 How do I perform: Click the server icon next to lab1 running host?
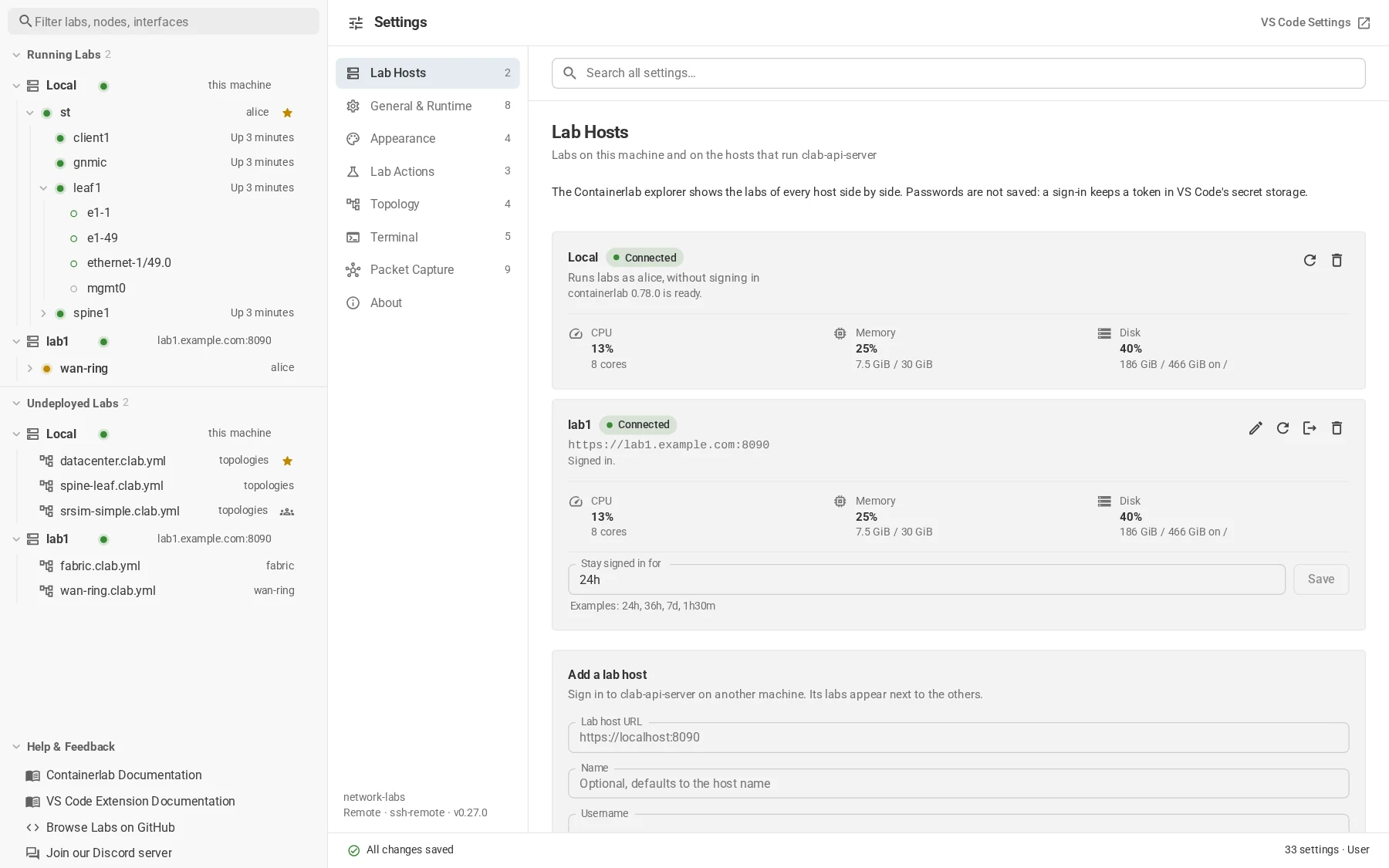[x=33, y=342]
